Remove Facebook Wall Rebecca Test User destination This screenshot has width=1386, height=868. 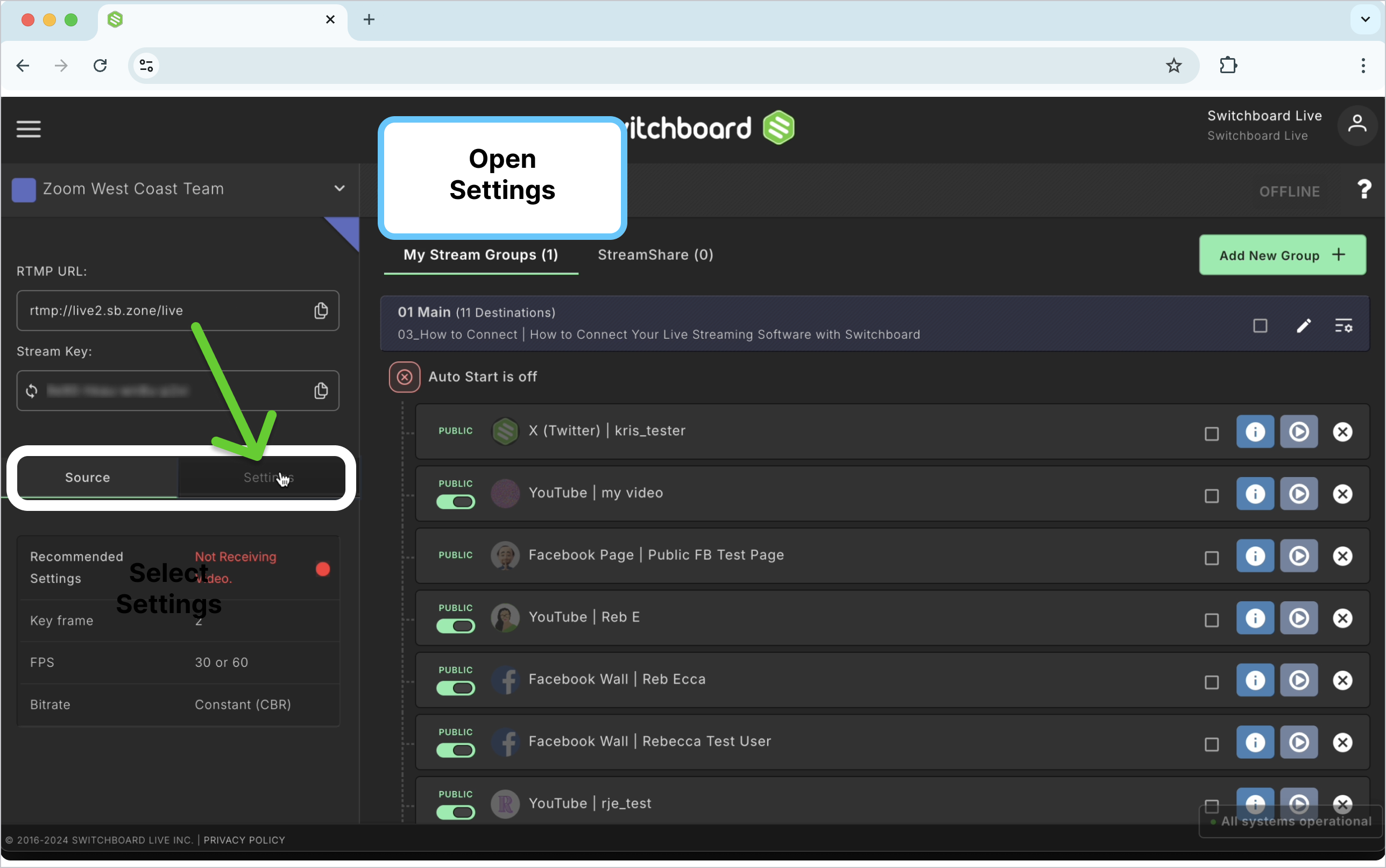click(1342, 742)
